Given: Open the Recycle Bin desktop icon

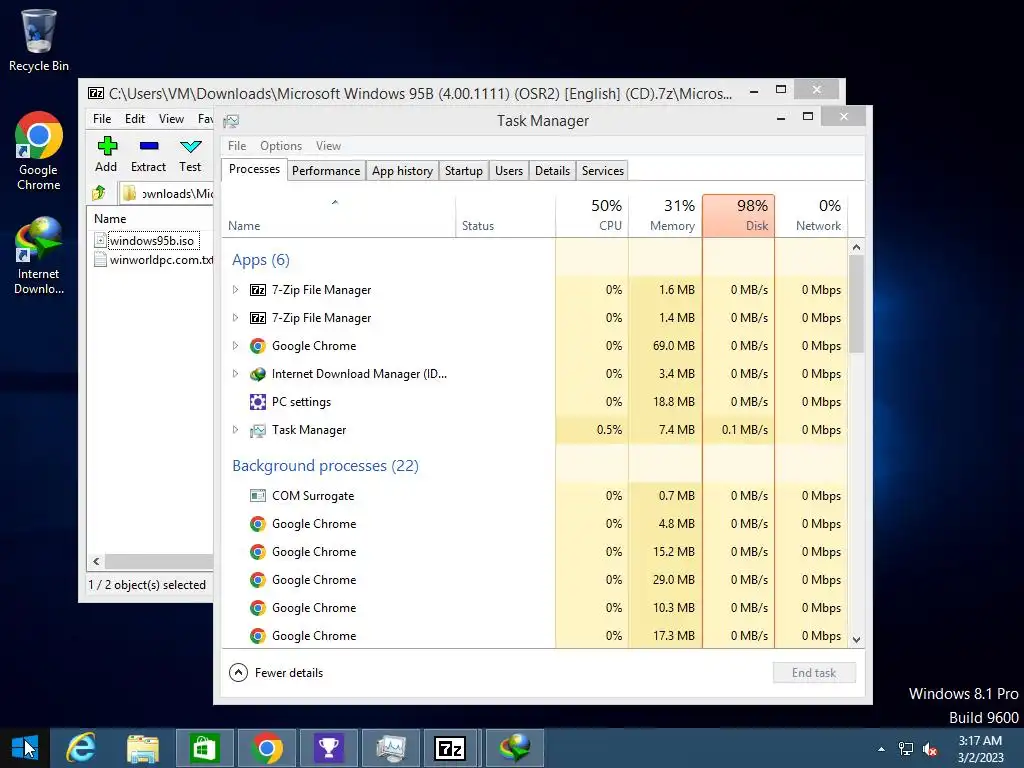Looking at the screenshot, I should [x=39, y=40].
